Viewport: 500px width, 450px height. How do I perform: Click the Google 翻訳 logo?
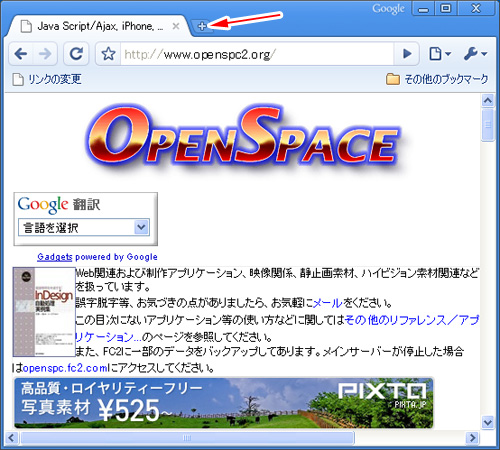[x=59, y=205]
